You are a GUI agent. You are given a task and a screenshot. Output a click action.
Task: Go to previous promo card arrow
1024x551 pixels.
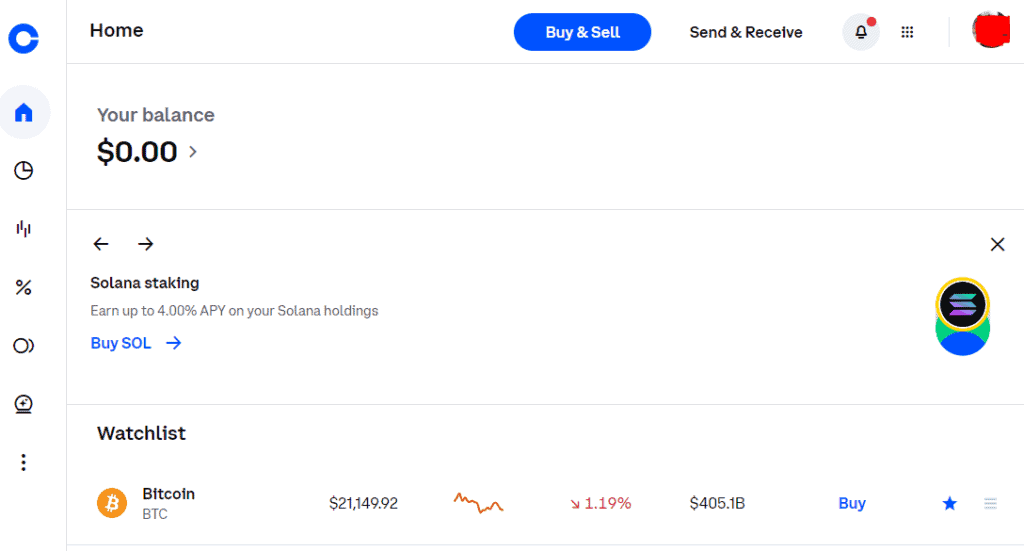(101, 244)
